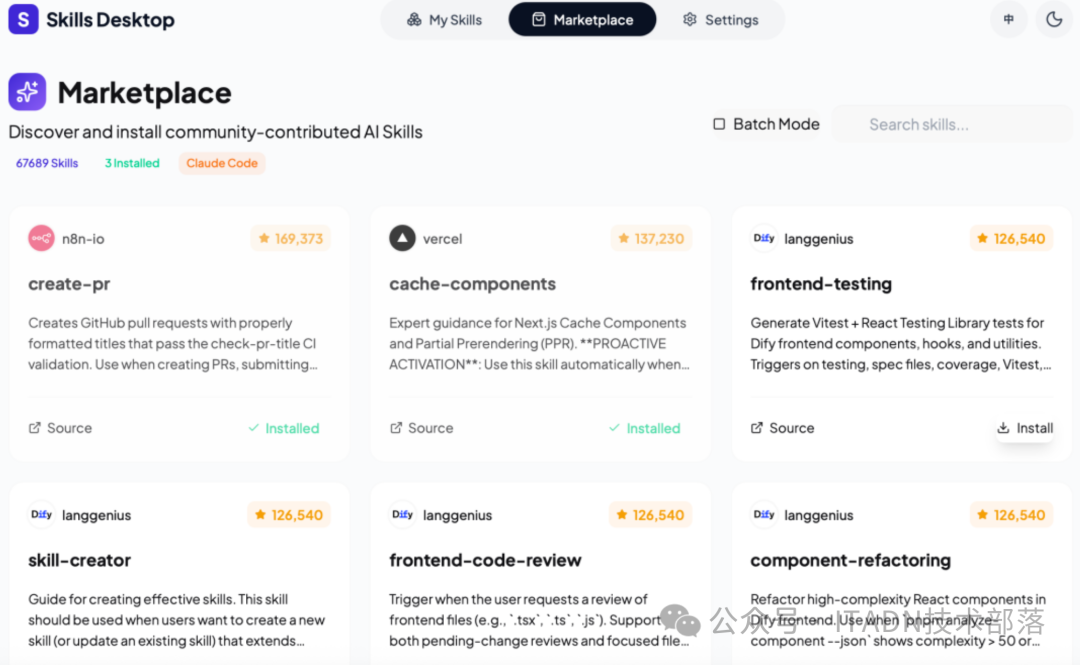Open the frontend-code-review skill title
Screen dimensions: 1080x665
485,560
